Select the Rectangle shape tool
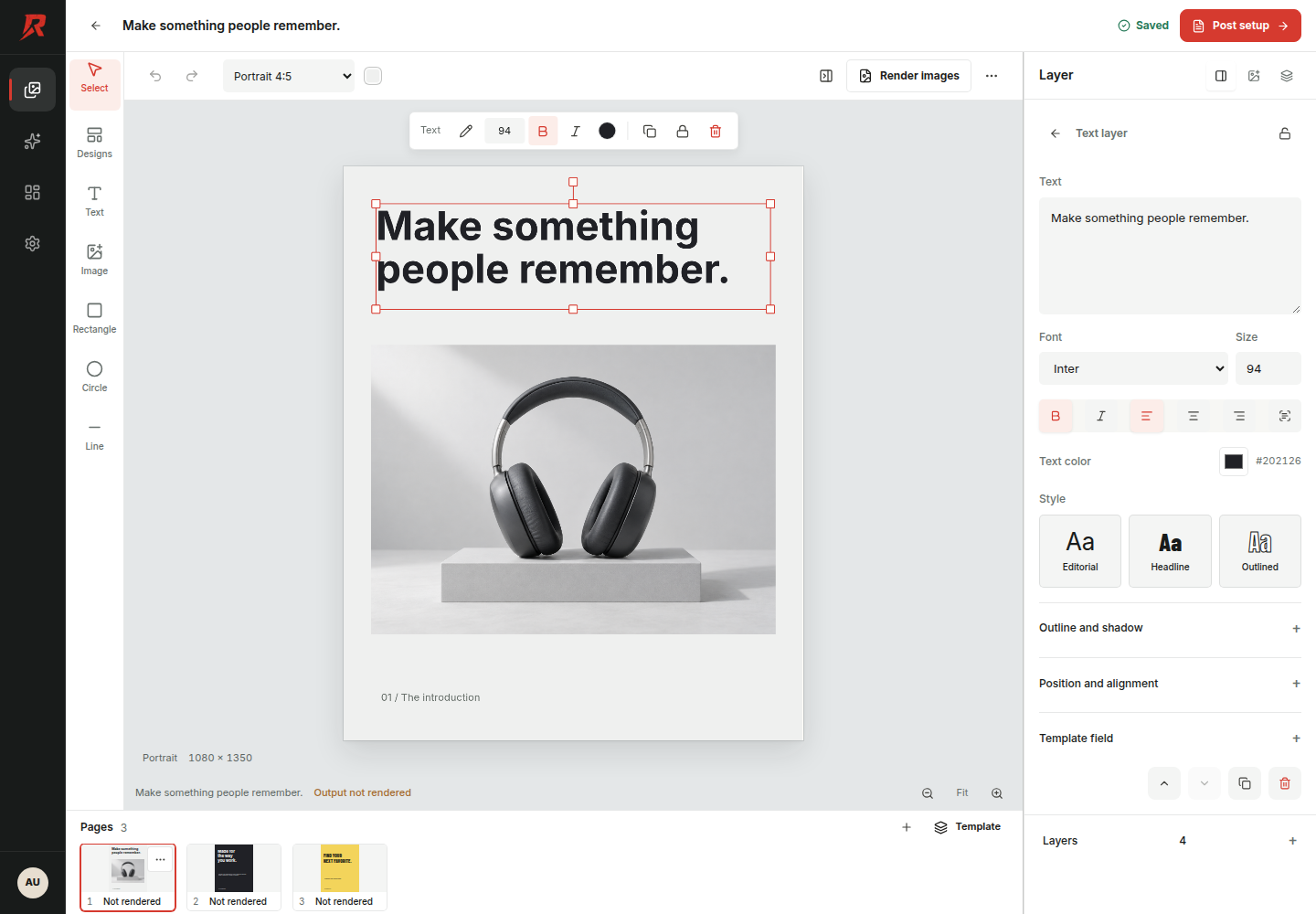This screenshot has height=914, width=1316. pos(94,318)
